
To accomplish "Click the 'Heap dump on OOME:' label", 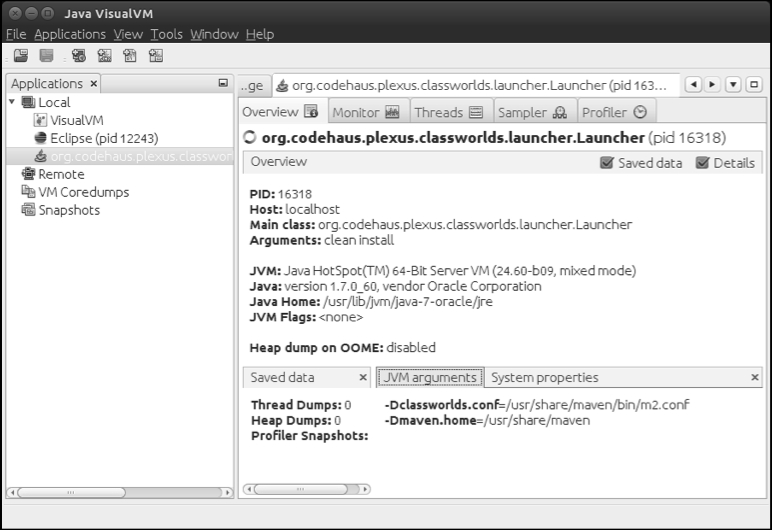I will [x=316, y=348].
